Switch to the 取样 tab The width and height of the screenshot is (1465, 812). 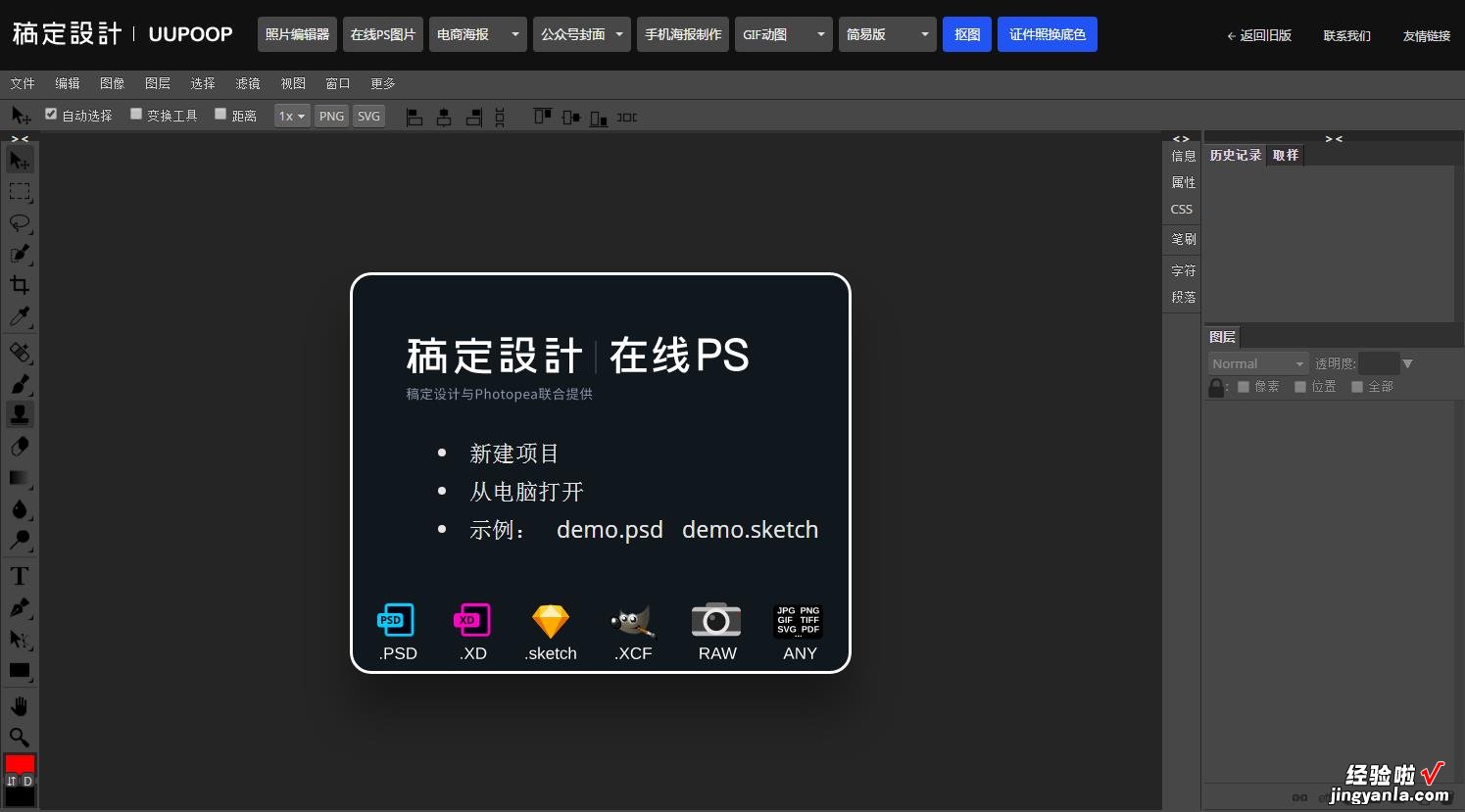[x=1286, y=155]
